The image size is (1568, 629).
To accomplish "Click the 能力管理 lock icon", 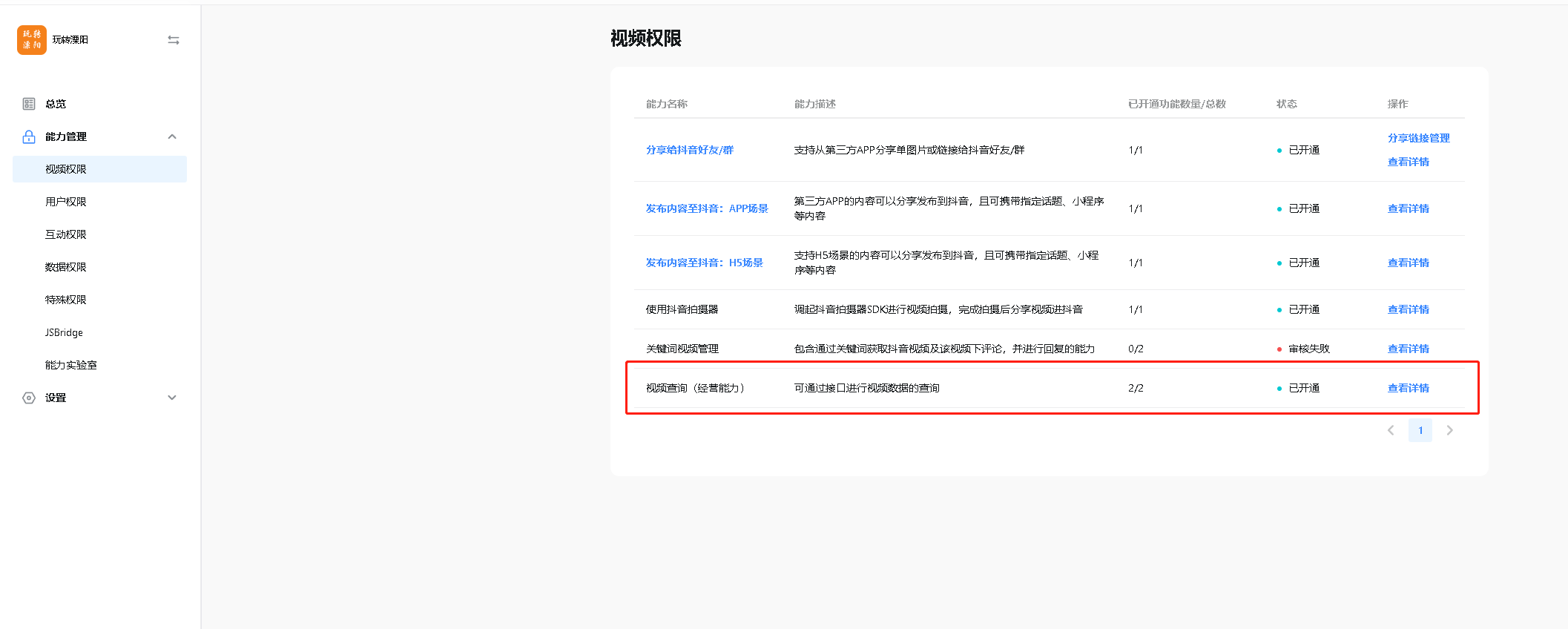I will (x=29, y=136).
